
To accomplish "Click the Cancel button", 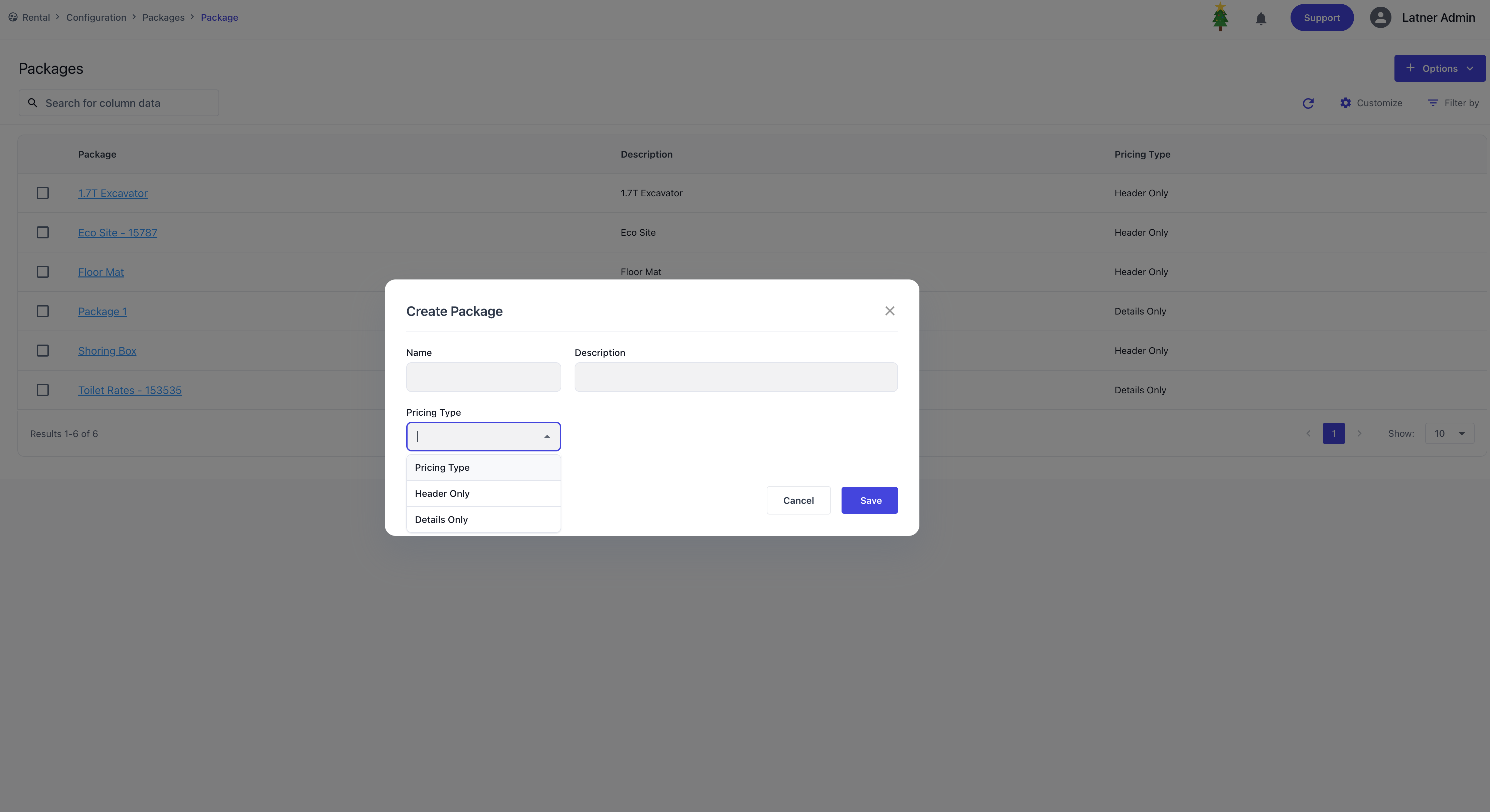I will click(798, 500).
